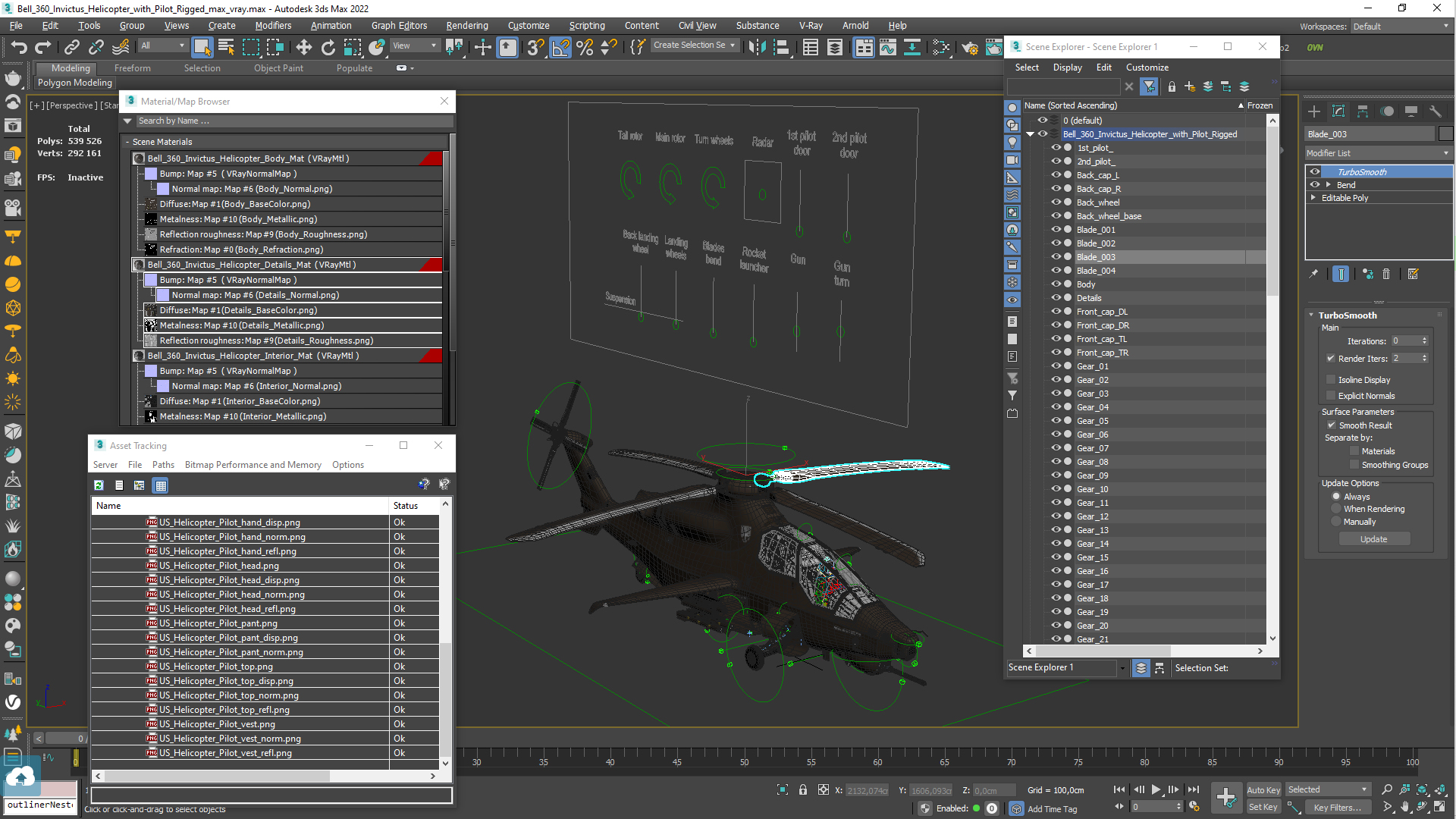Toggle visibility eye for Blade_001
Image resolution: width=1456 pixels, height=819 pixels.
[1055, 230]
